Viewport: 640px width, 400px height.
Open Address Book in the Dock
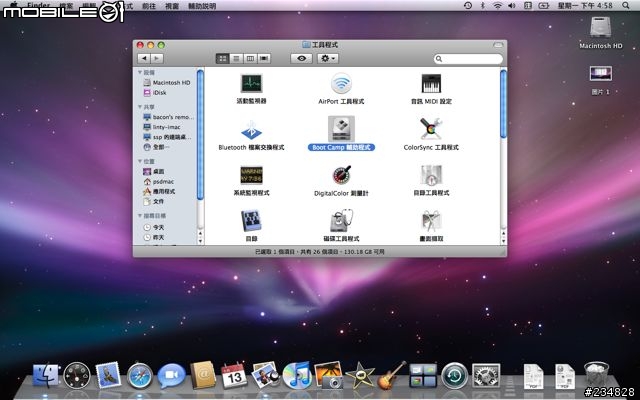tap(203, 375)
